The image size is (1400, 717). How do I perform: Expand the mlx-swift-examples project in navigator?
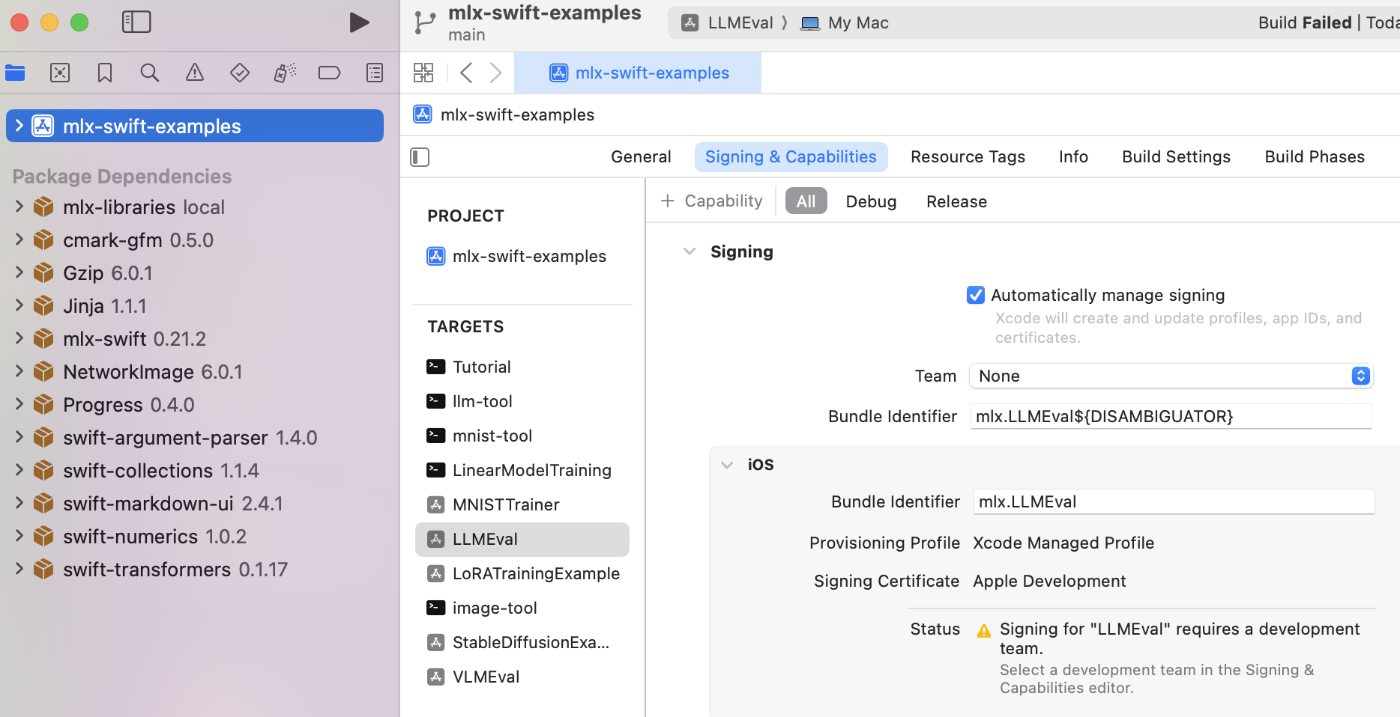click(19, 126)
